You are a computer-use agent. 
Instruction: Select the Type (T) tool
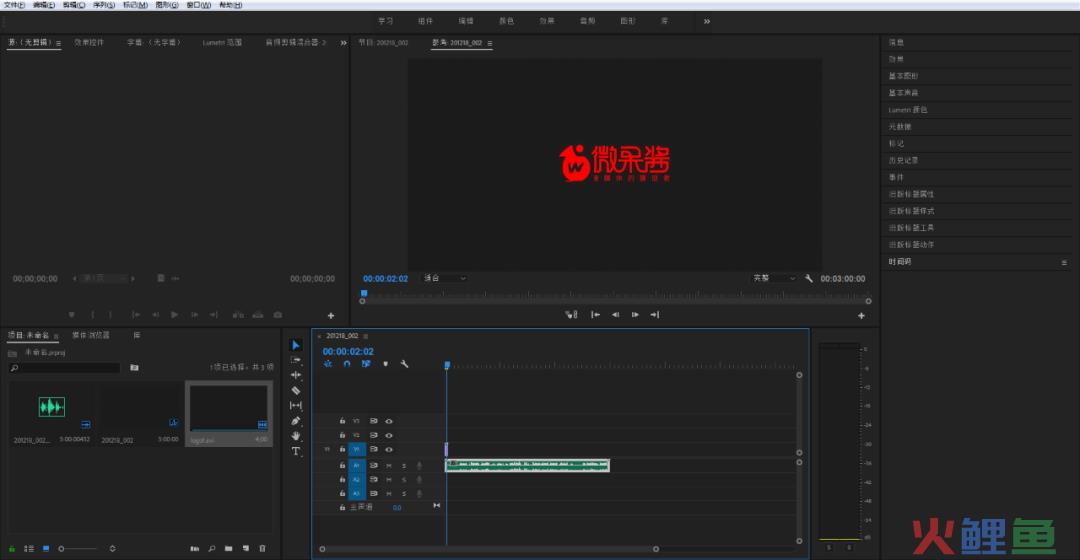pyautogui.click(x=296, y=451)
